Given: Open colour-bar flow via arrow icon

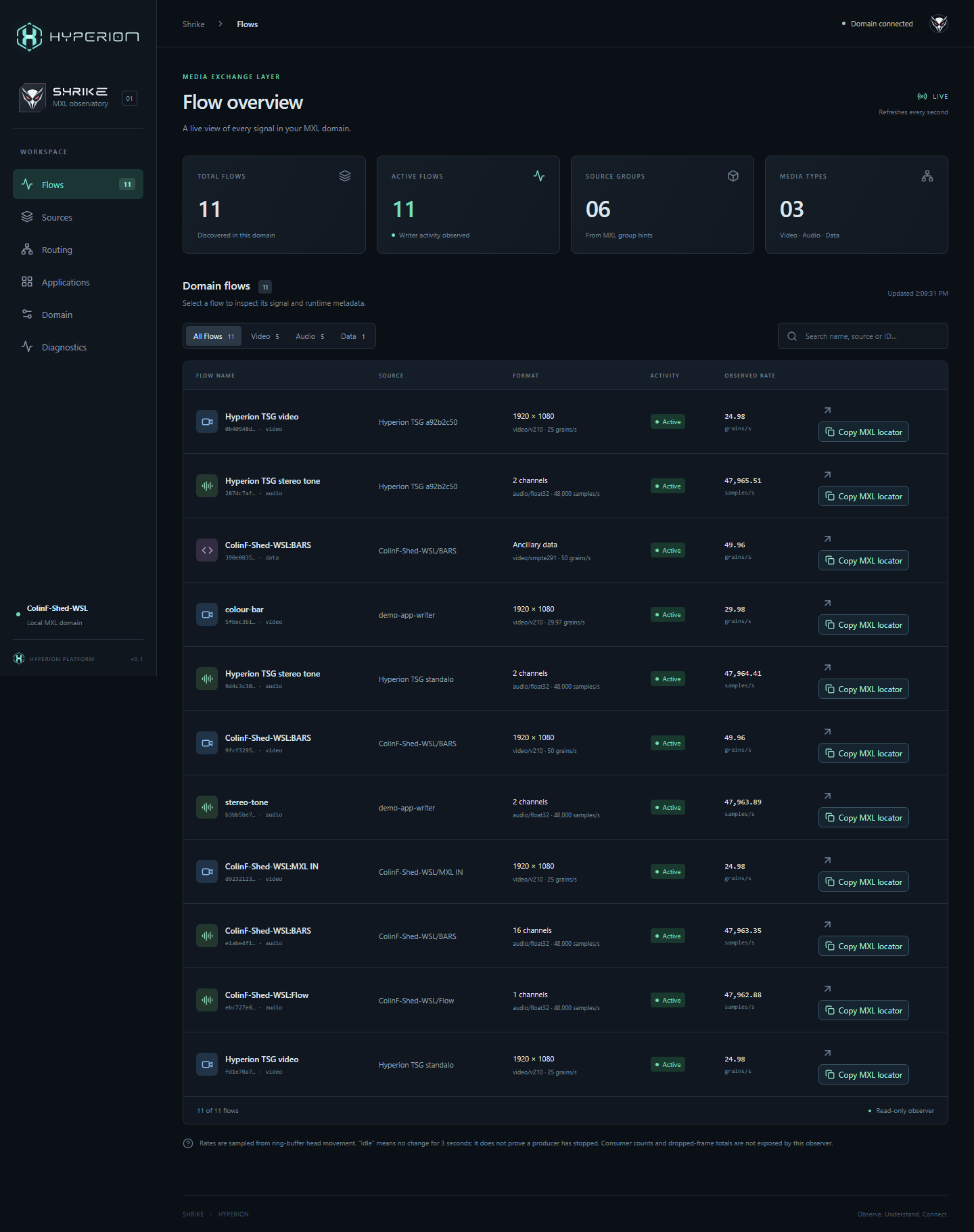Looking at the screenshot, I should 827,603.
